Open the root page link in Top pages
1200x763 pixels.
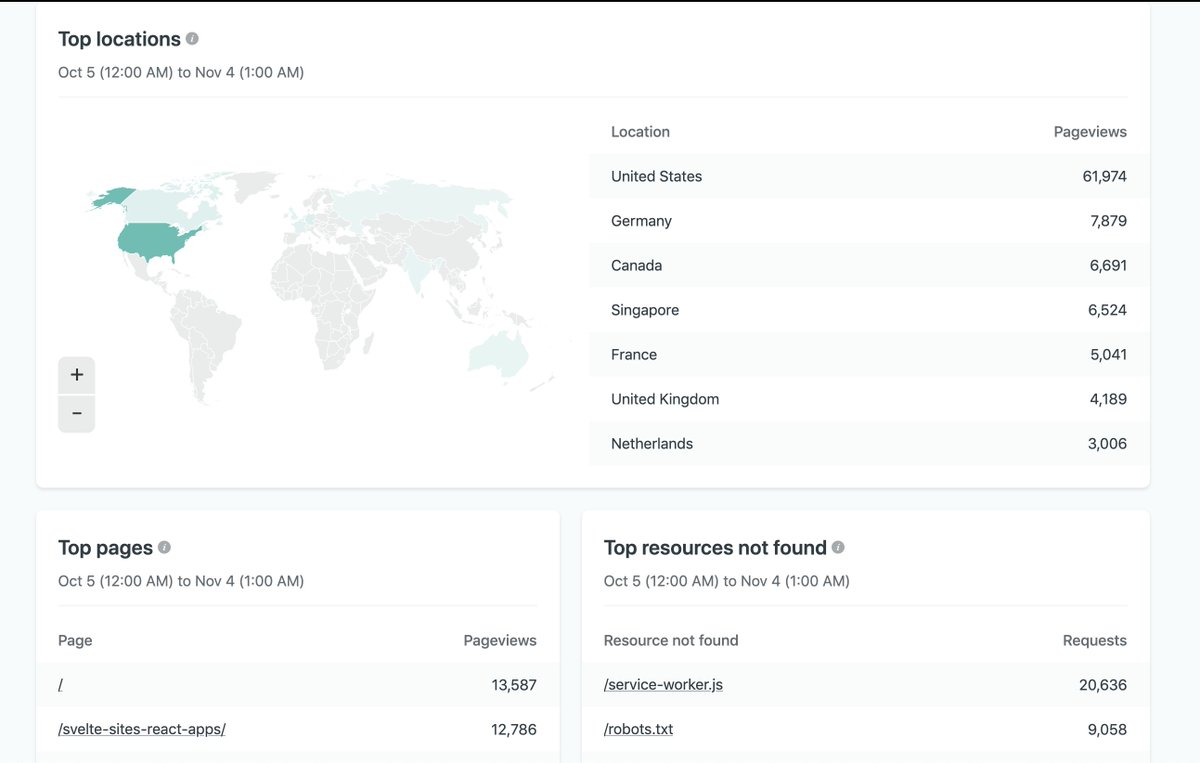60,684
